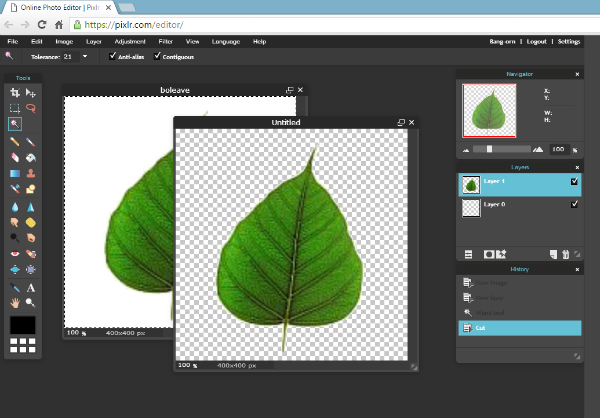Select the Wand tool in Tools panel
The width and height of the screenshot is (600, 418).
coord(15,124)
